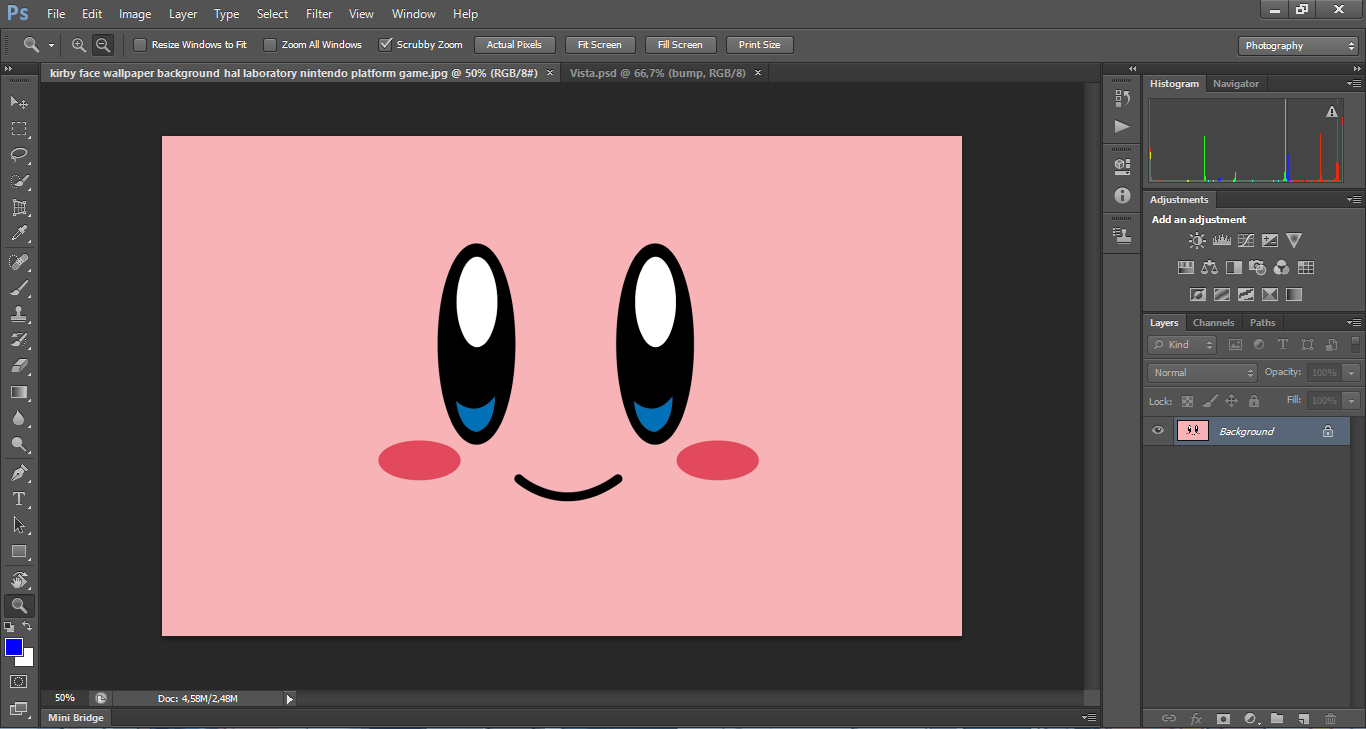Click the Delete layer trash icon
The height and width of the screenshot is (729, 1366).
pyautogui.click(x=1330, y=718)
